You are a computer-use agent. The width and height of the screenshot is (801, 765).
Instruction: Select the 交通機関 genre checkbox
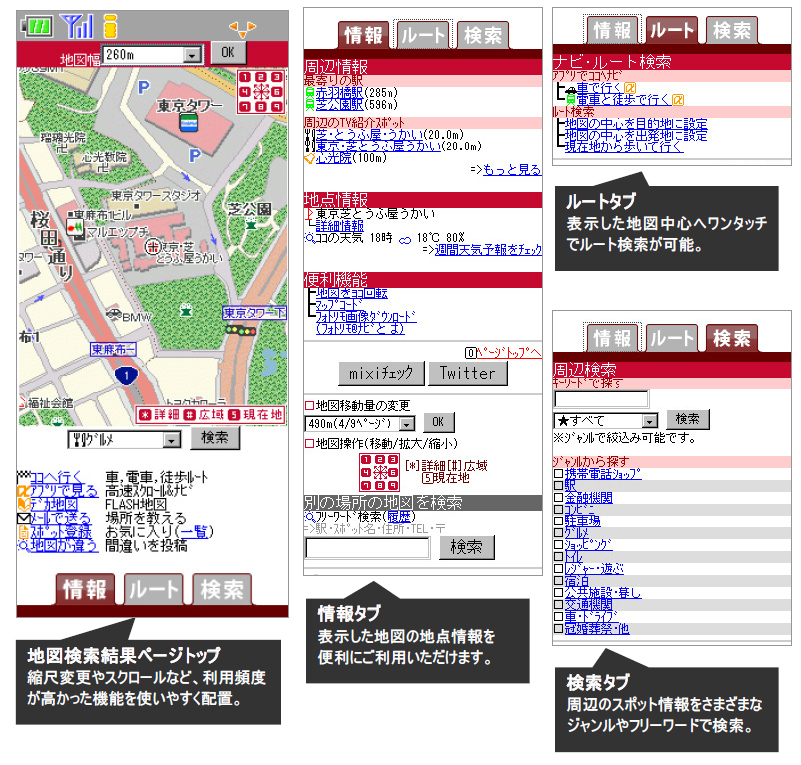(558, 604)
